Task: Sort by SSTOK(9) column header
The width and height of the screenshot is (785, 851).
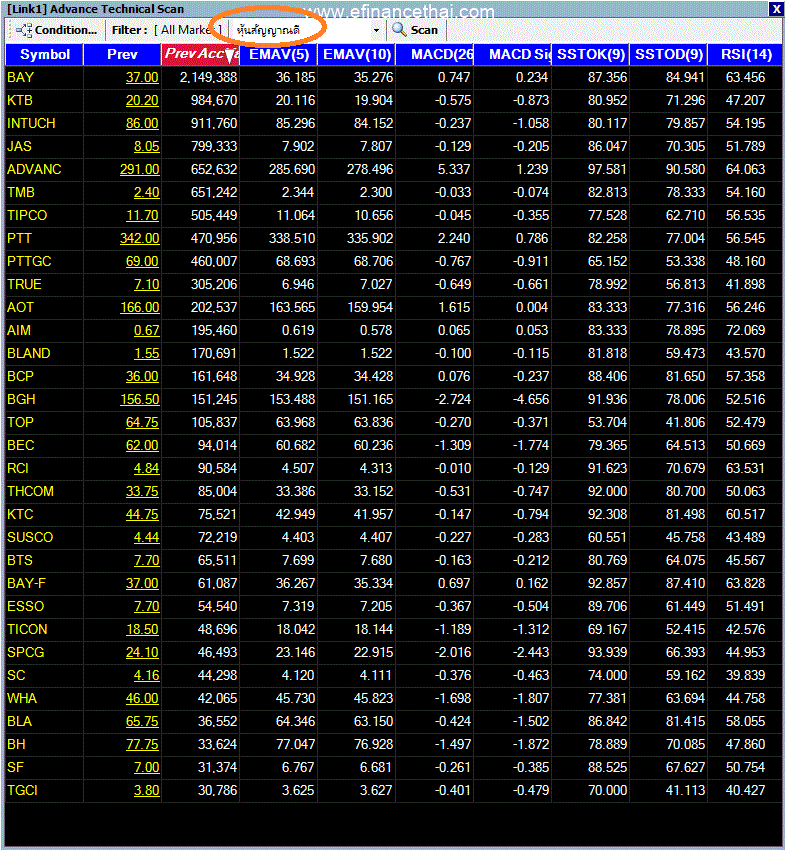Action: pos(591,54)
